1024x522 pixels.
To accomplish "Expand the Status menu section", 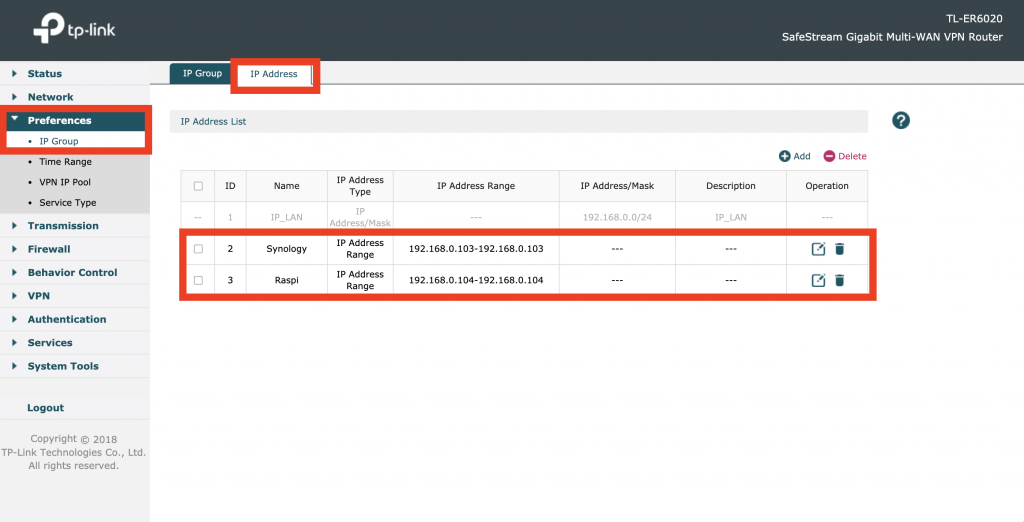I will [x=44, y=74].
